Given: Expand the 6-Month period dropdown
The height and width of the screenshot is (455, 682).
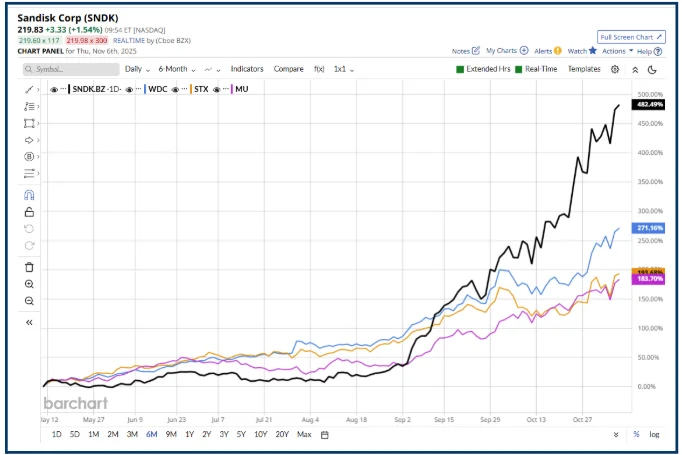Looking at the screenshot, I should coord(176,69).
